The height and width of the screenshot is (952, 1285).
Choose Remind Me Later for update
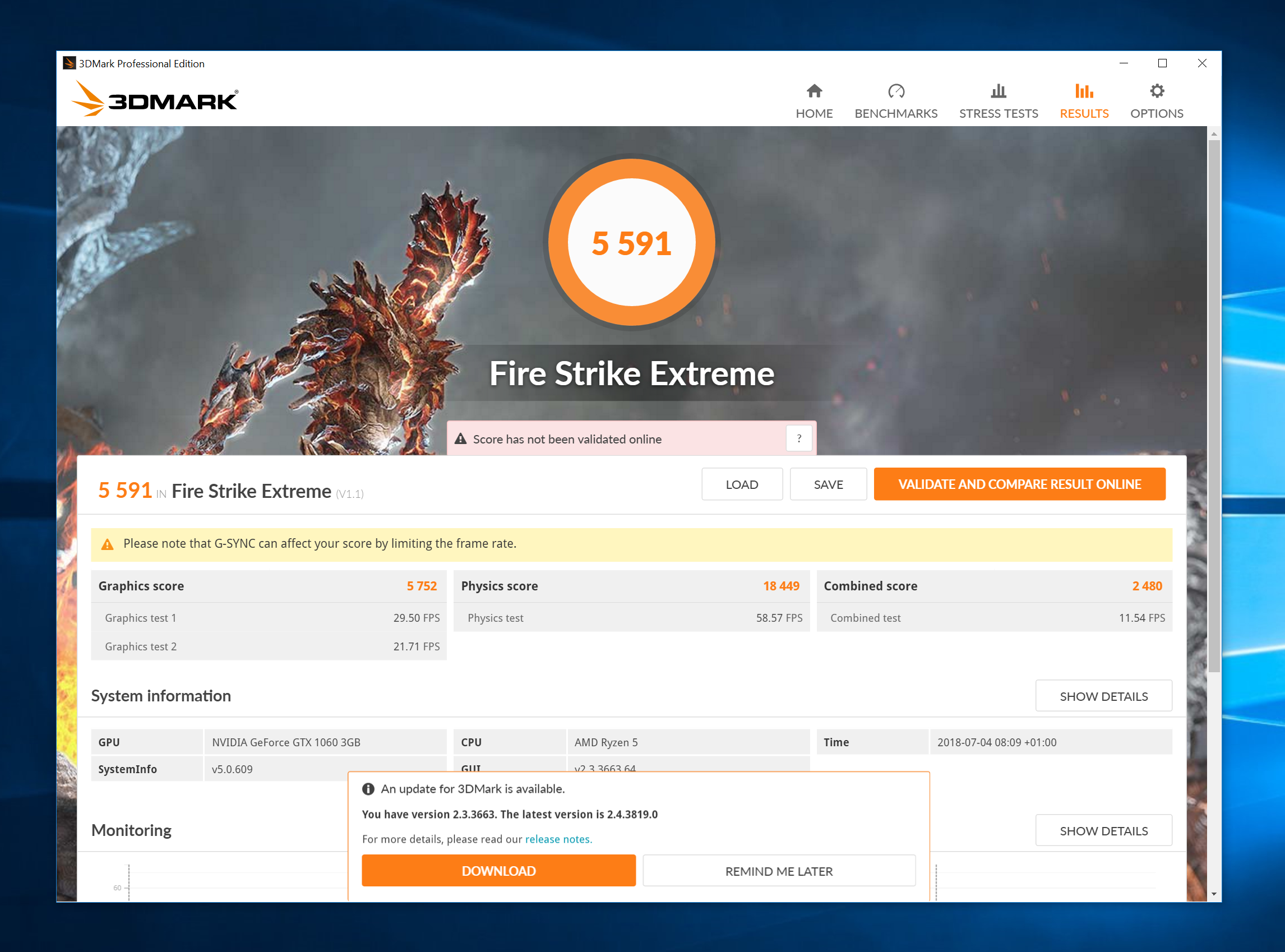click(x=779, y=871)
